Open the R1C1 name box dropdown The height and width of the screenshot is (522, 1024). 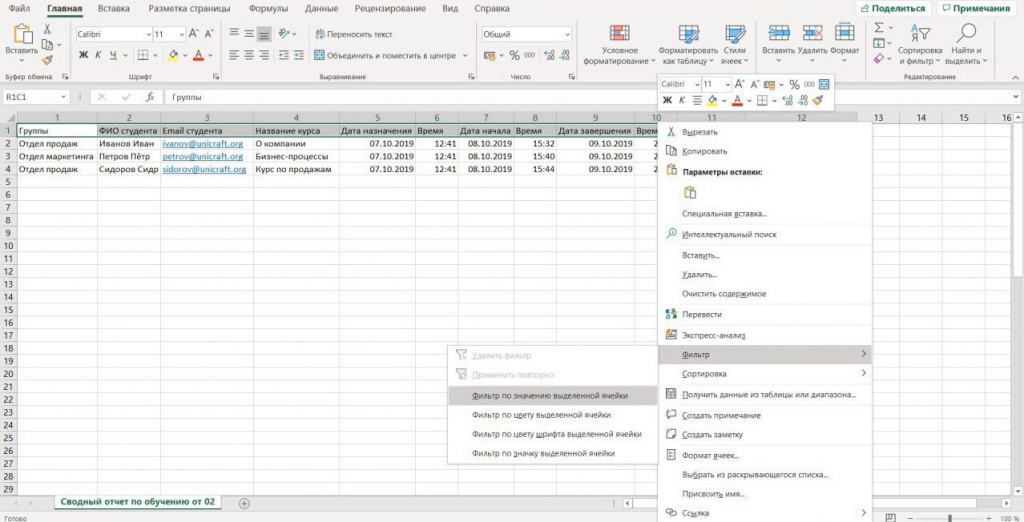pyautogui.click(x=63, y=97)
